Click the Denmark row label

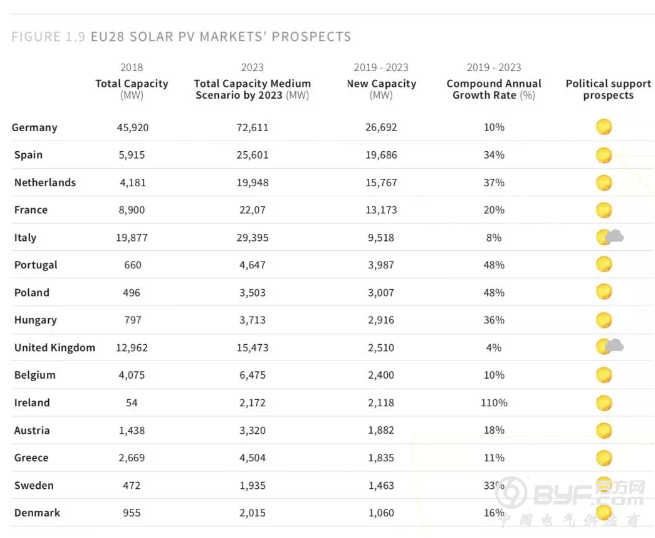point(37,513)
